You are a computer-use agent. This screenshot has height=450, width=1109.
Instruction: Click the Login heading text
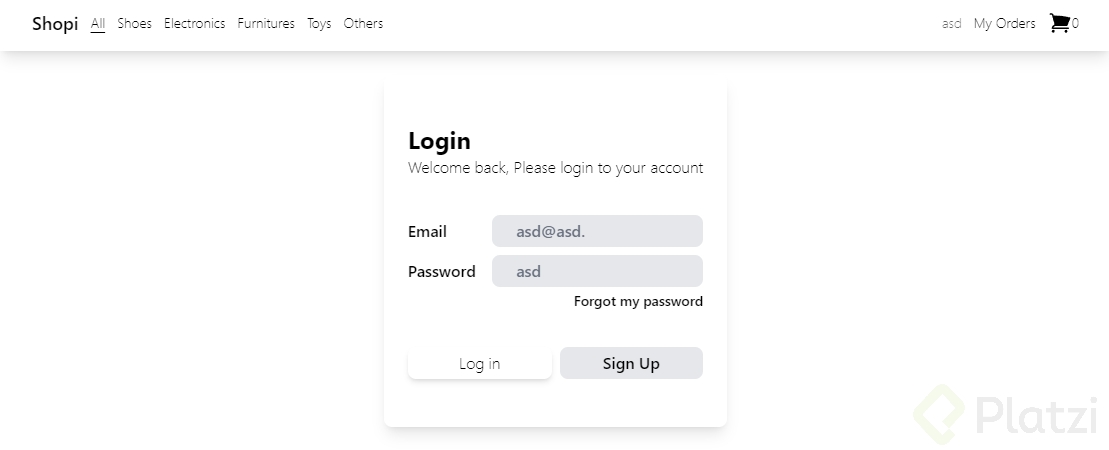point(439,141)
